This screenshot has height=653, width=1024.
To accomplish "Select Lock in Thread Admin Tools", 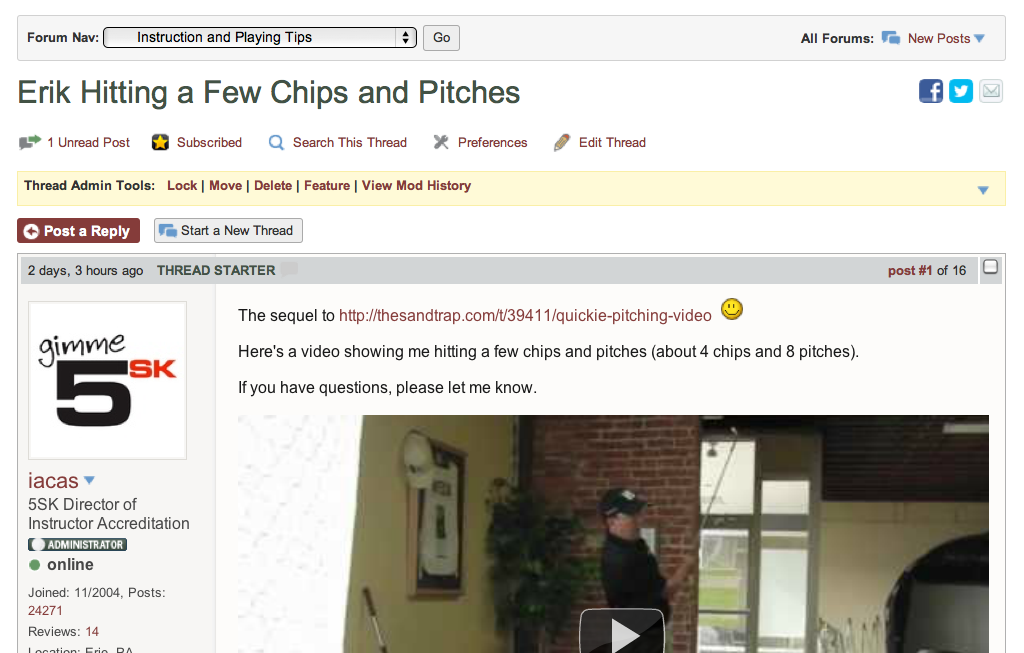I will 182,185.
